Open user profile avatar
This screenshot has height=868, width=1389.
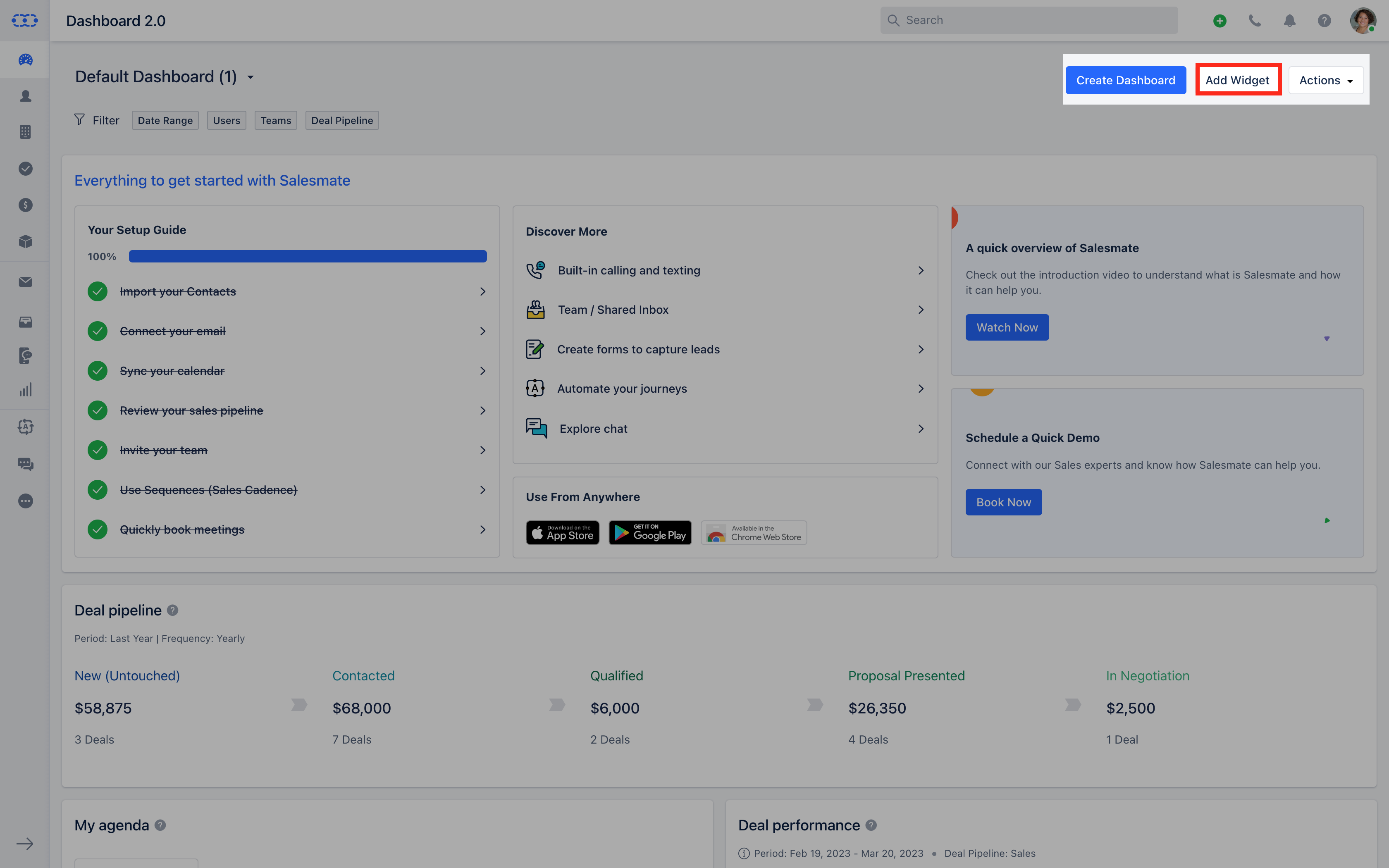point(1363,21)
